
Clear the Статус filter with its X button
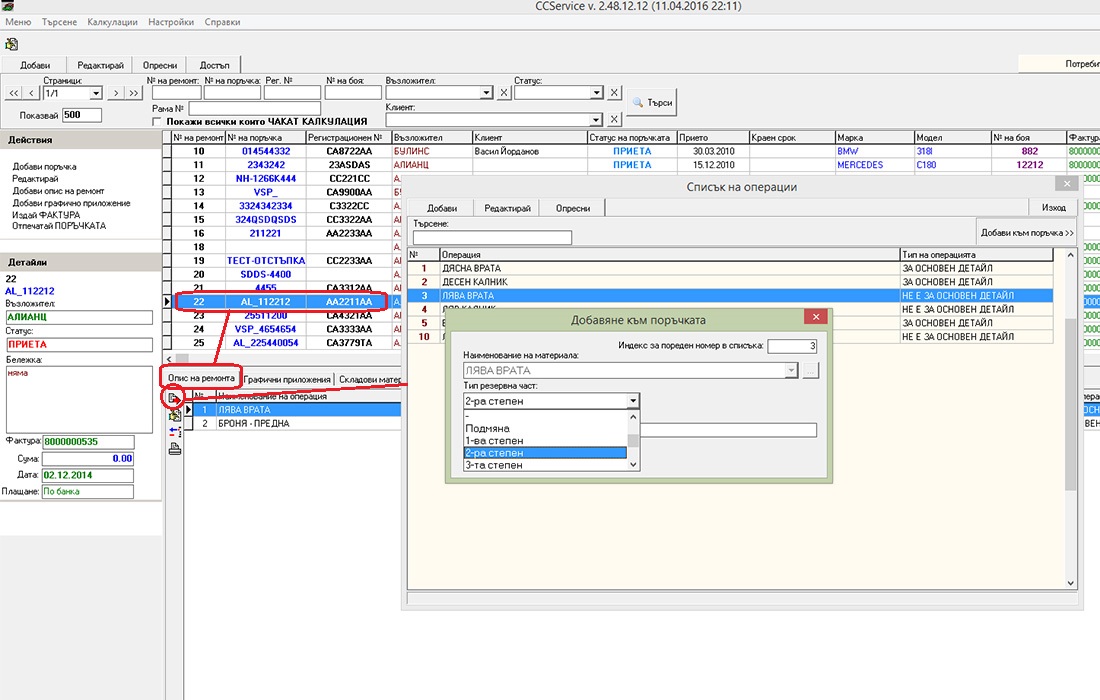point(614,93)
